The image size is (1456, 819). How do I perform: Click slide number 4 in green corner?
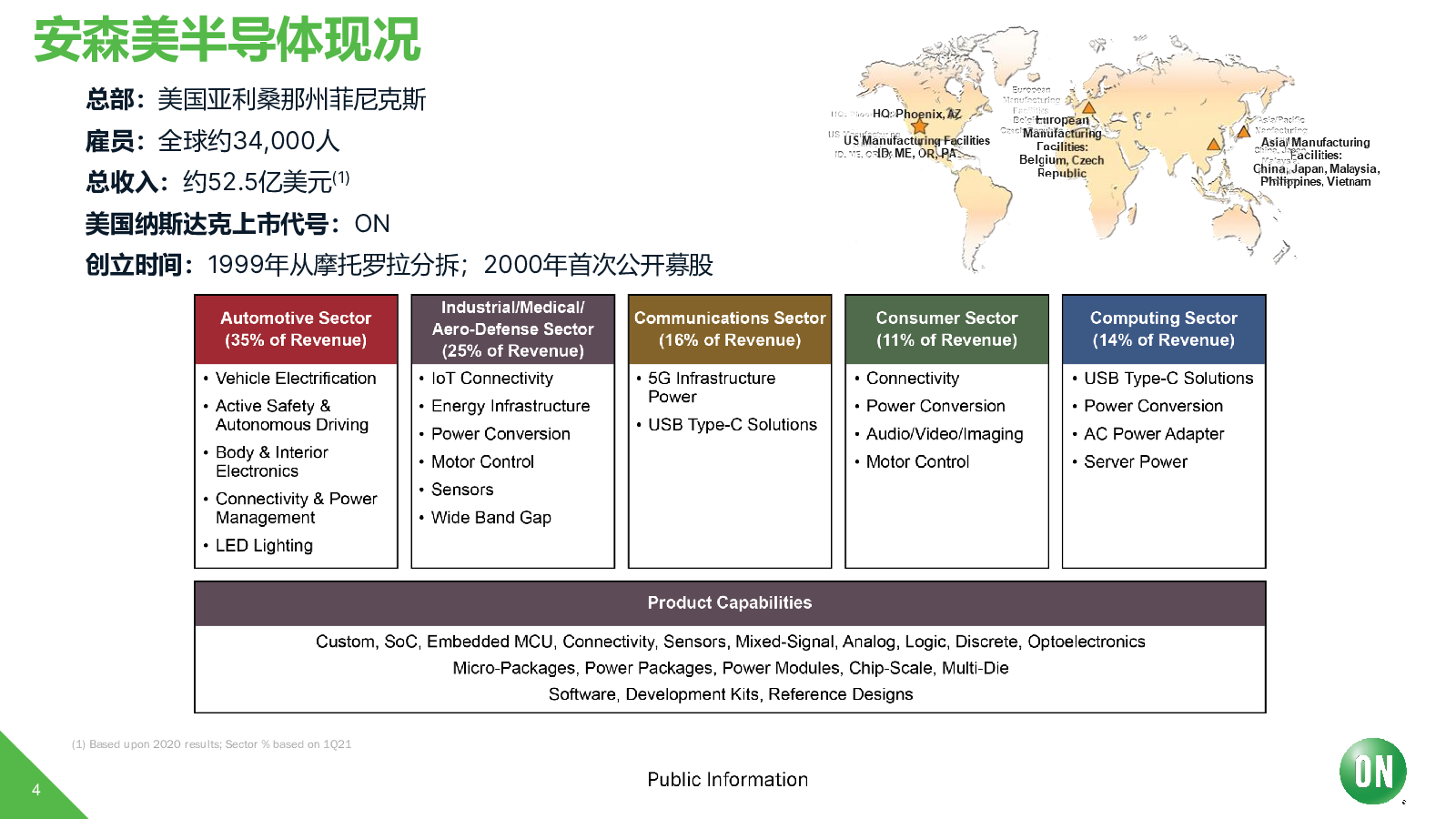point(35,790)
